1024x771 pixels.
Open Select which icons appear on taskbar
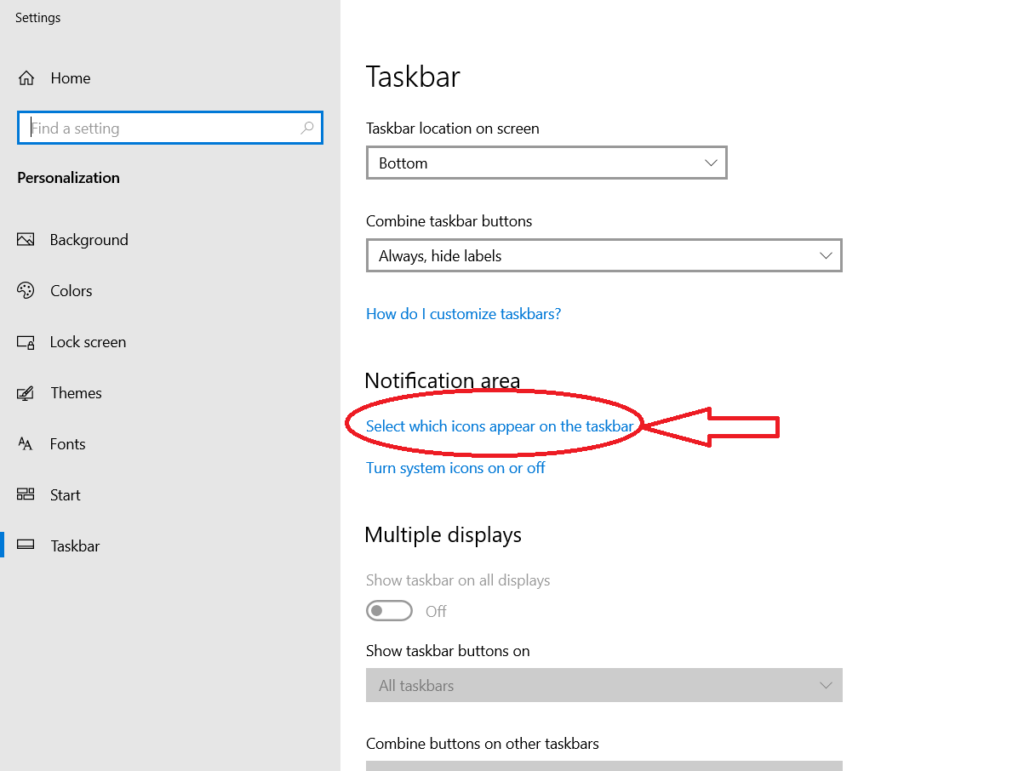pyautogui.click(x=499, y=426)
